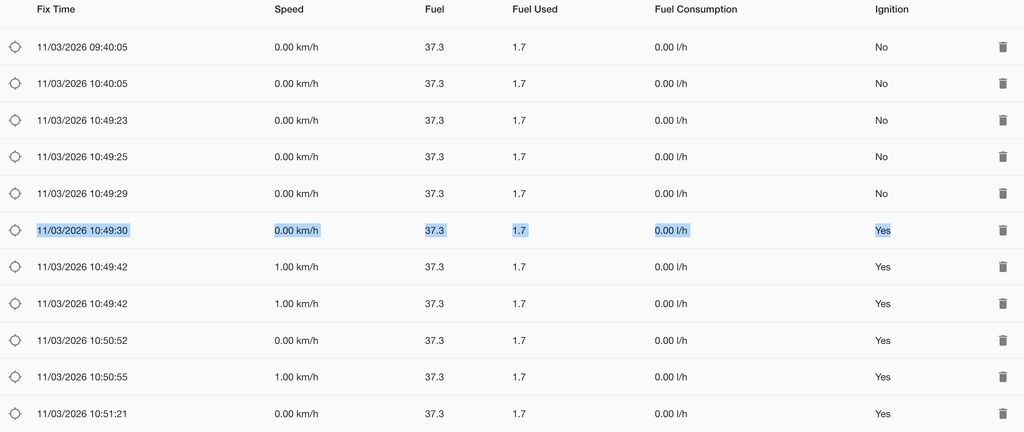This screenshot has width=1024, height=432.
Task: Remove the 10:40:05 position record
Action: click(x=1002, y=84)
